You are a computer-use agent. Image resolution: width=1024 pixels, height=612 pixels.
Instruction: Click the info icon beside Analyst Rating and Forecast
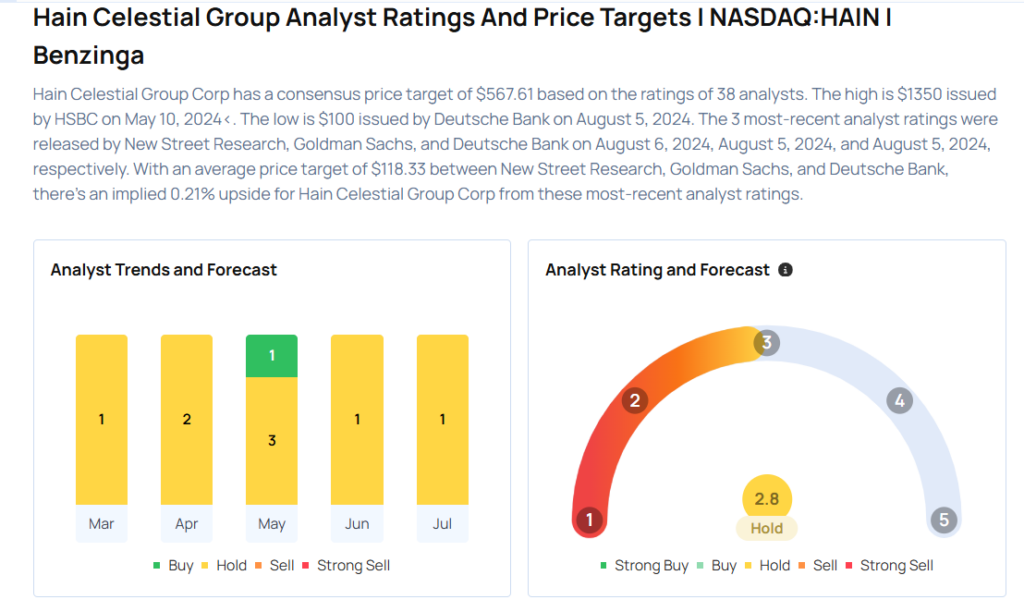785,270
